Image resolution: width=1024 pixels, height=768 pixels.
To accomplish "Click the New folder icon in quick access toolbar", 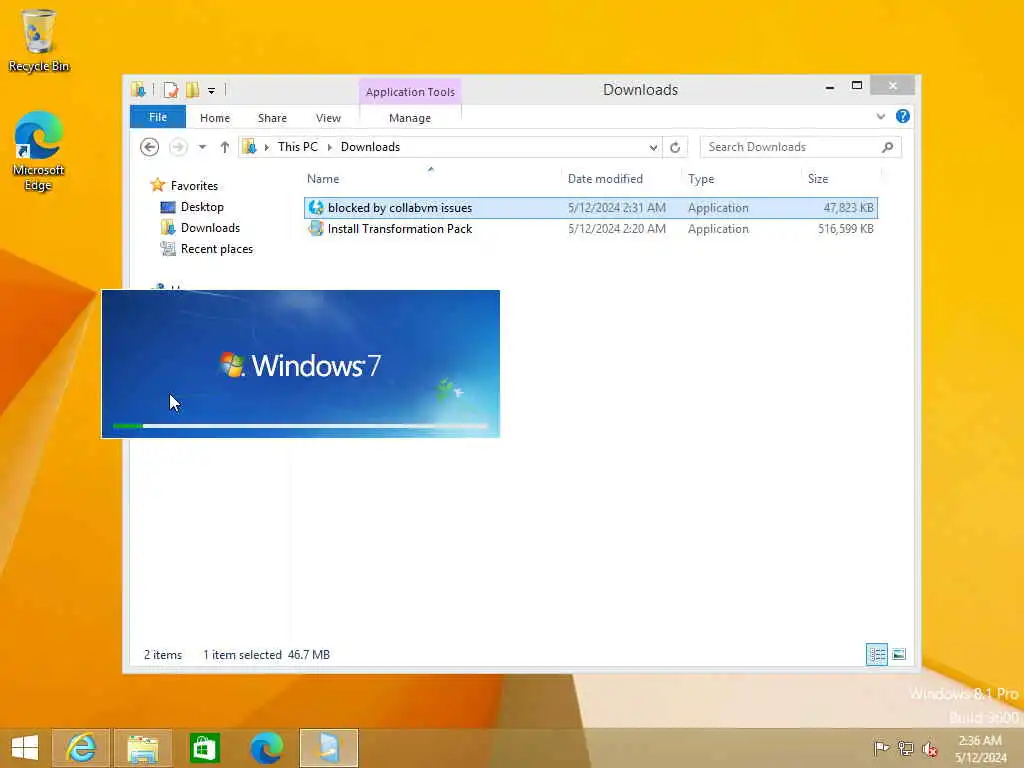I will tap(193, 90).
